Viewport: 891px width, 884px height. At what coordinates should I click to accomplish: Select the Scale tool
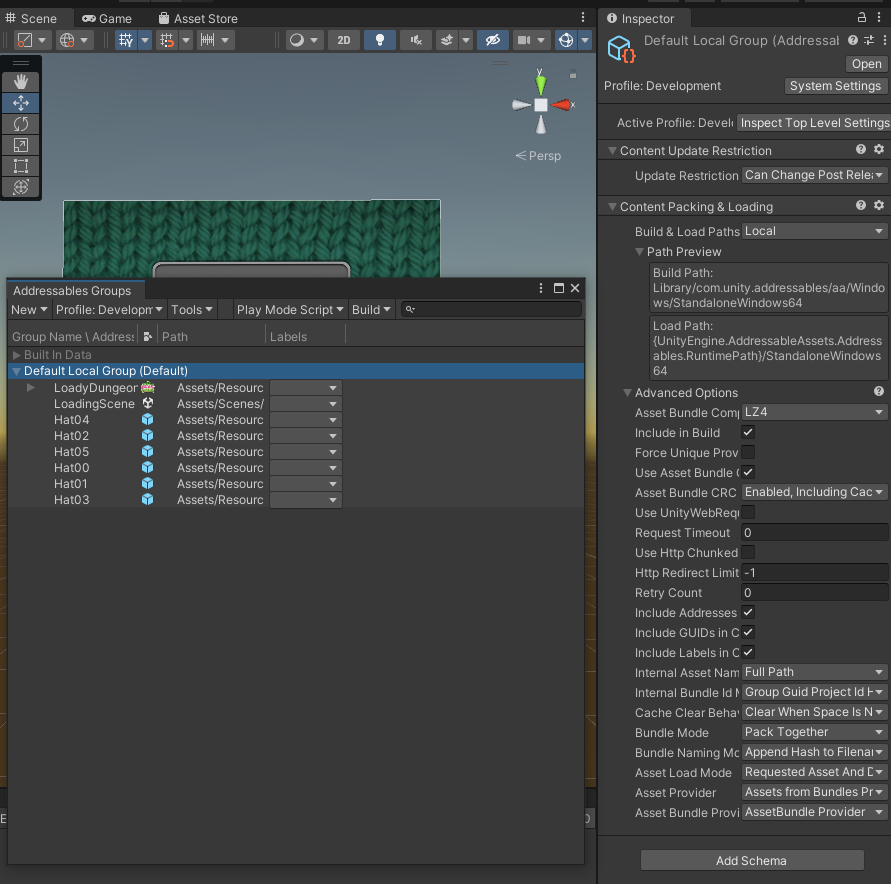click(21, 145)
